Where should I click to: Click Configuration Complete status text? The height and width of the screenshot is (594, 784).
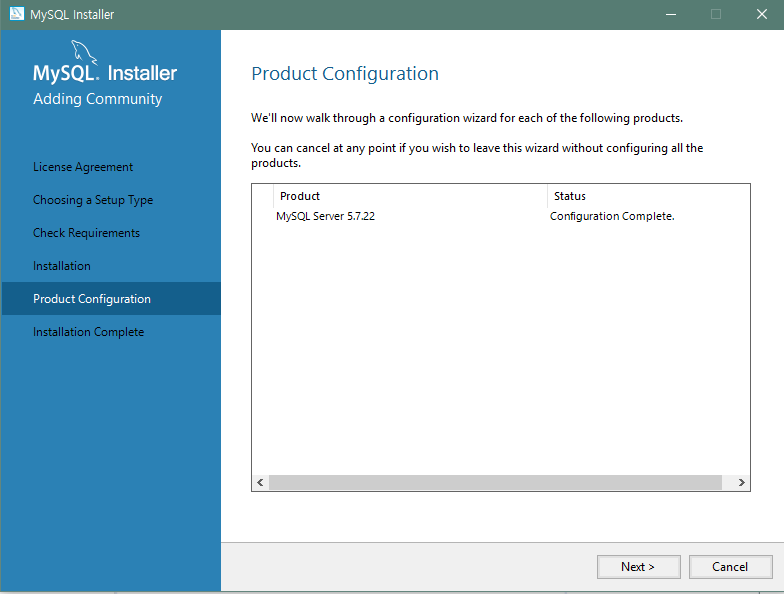click(x=612, y=216)
